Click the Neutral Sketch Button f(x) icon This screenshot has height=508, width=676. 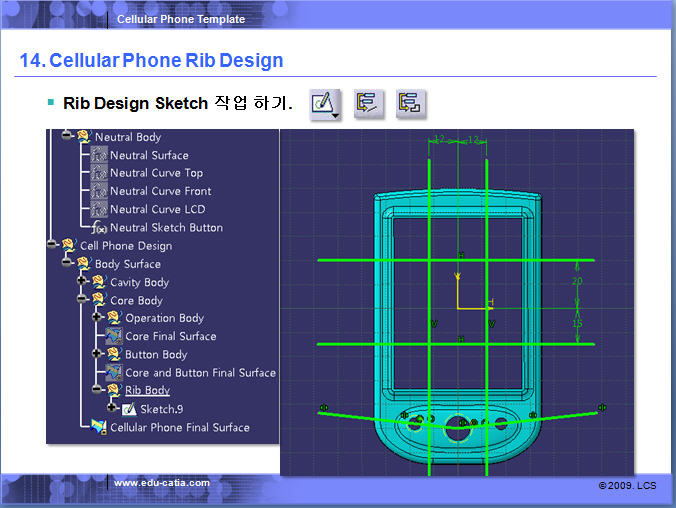click(99, 228)
